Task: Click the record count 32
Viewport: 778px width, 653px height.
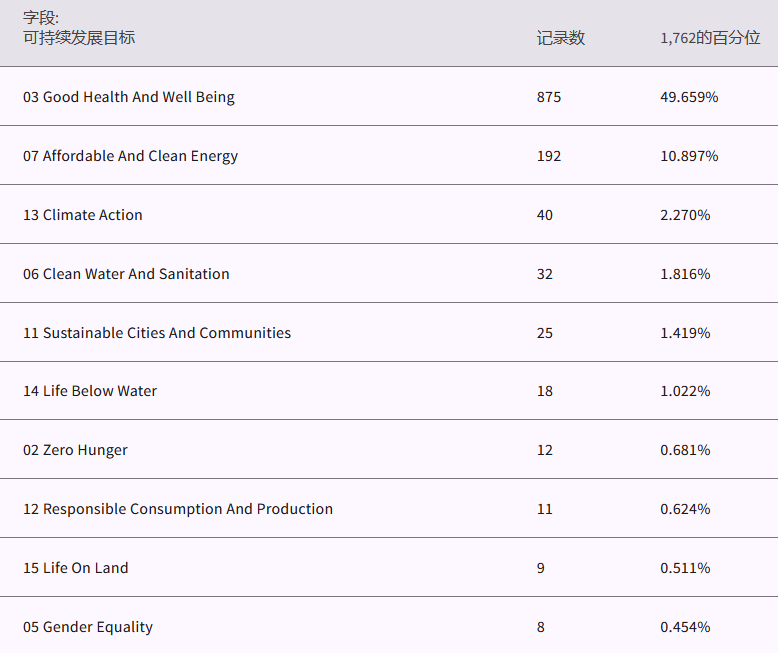Action: tap(544, 274)
